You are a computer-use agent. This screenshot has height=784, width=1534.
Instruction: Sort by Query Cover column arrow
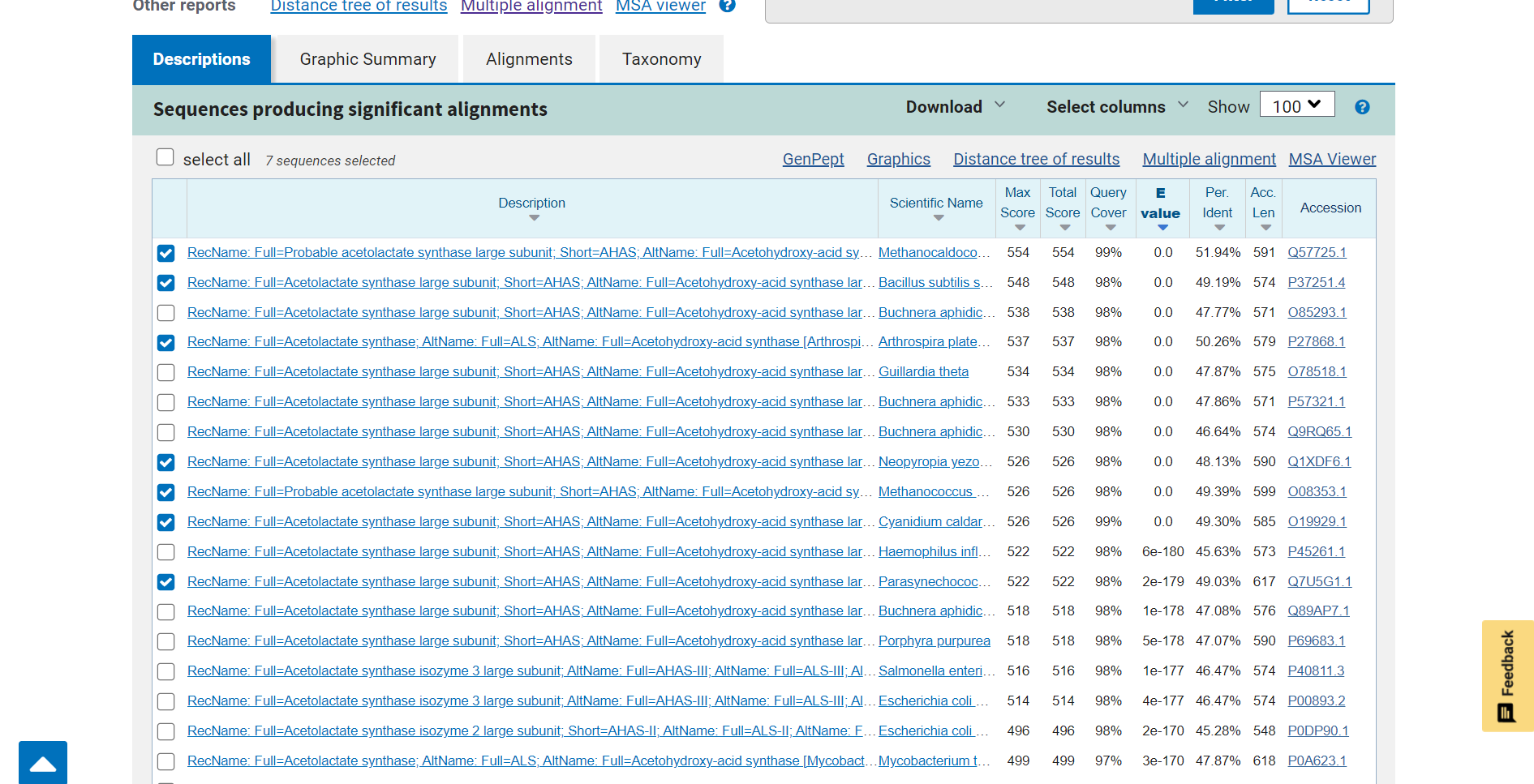tap(1111, 228)
